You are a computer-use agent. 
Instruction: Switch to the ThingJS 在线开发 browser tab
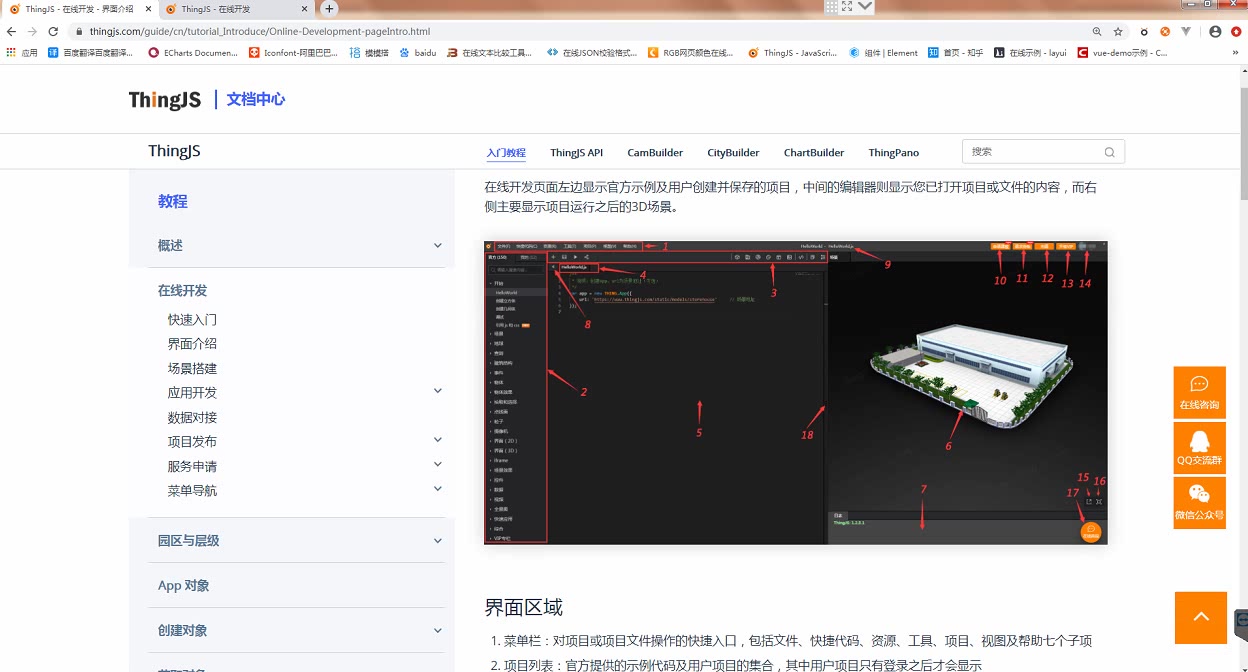coord(230,8)
